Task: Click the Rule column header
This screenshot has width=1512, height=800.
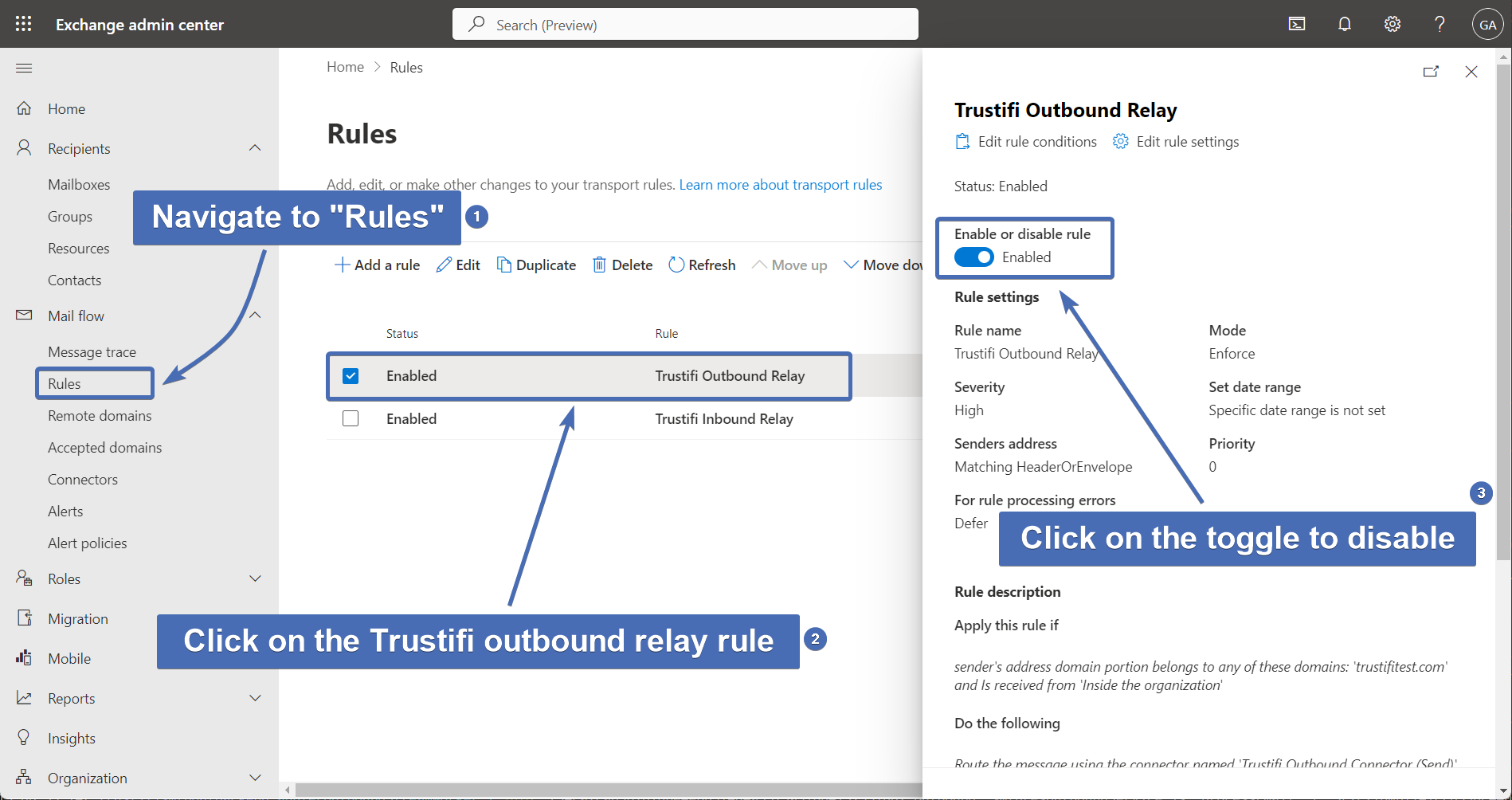Action: click(667, 334)
